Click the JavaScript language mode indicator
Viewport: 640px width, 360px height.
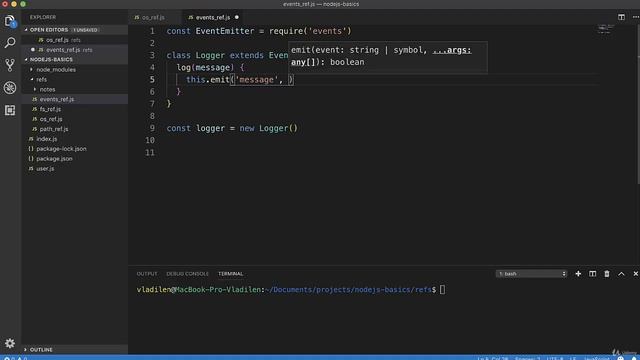click(x=596, y=358)
